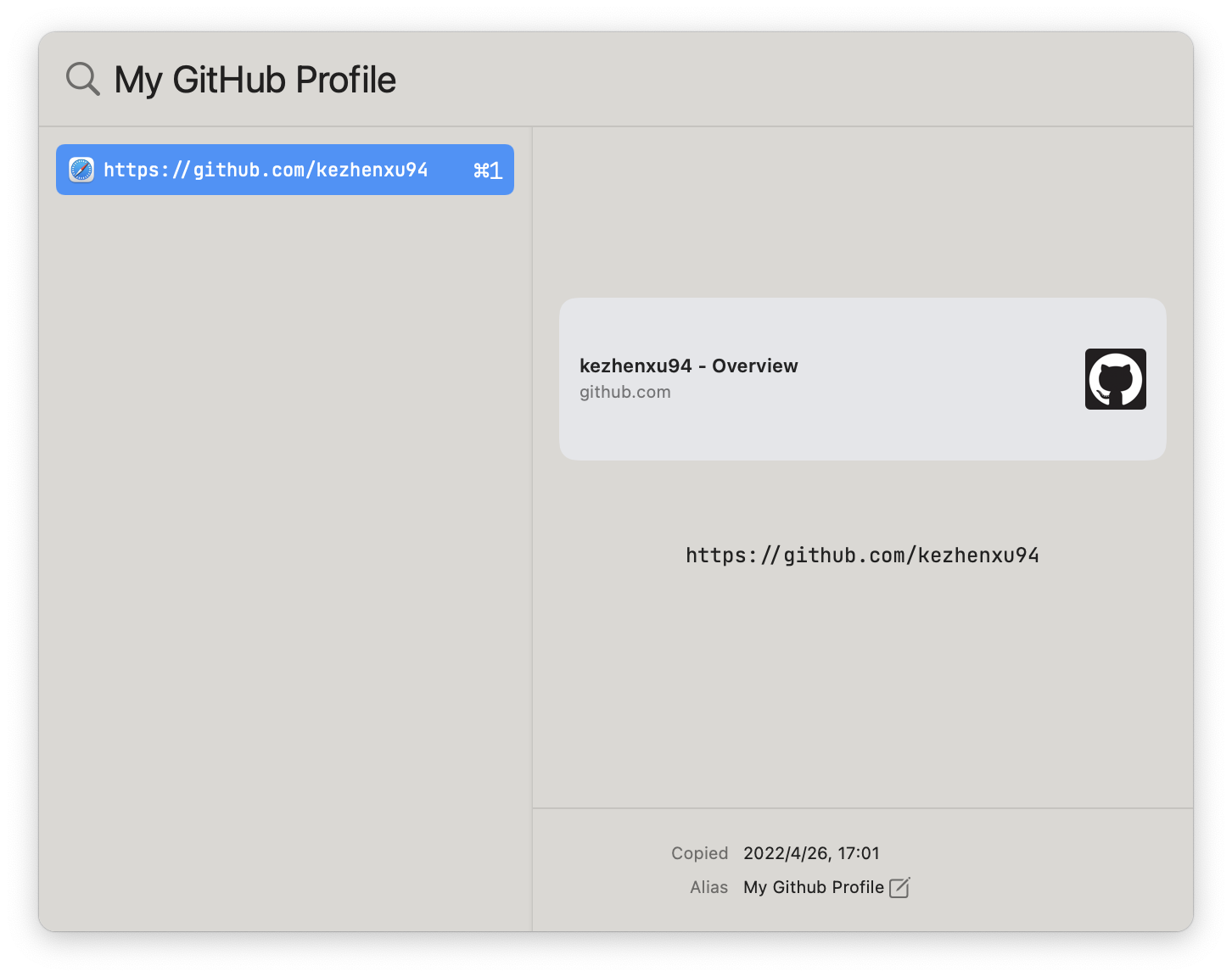Image resolution: width=1232 pixels, height=977 pixels.
Task: Click the GitHub Octocat logo in preview
Action: point(1115,379)
